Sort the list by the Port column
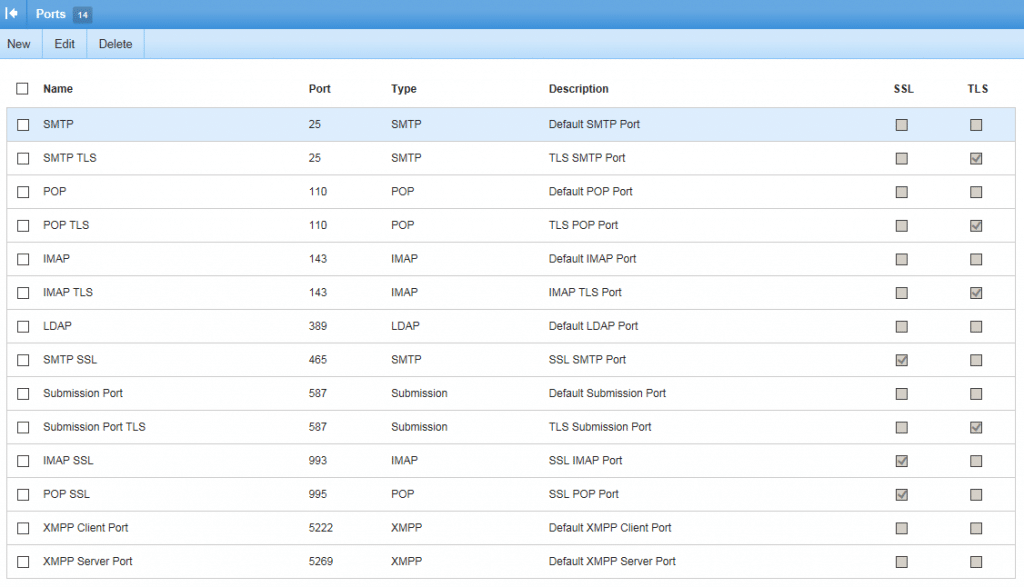The image size is (1024, 587). pyautogui.click(x=319, y=88)
